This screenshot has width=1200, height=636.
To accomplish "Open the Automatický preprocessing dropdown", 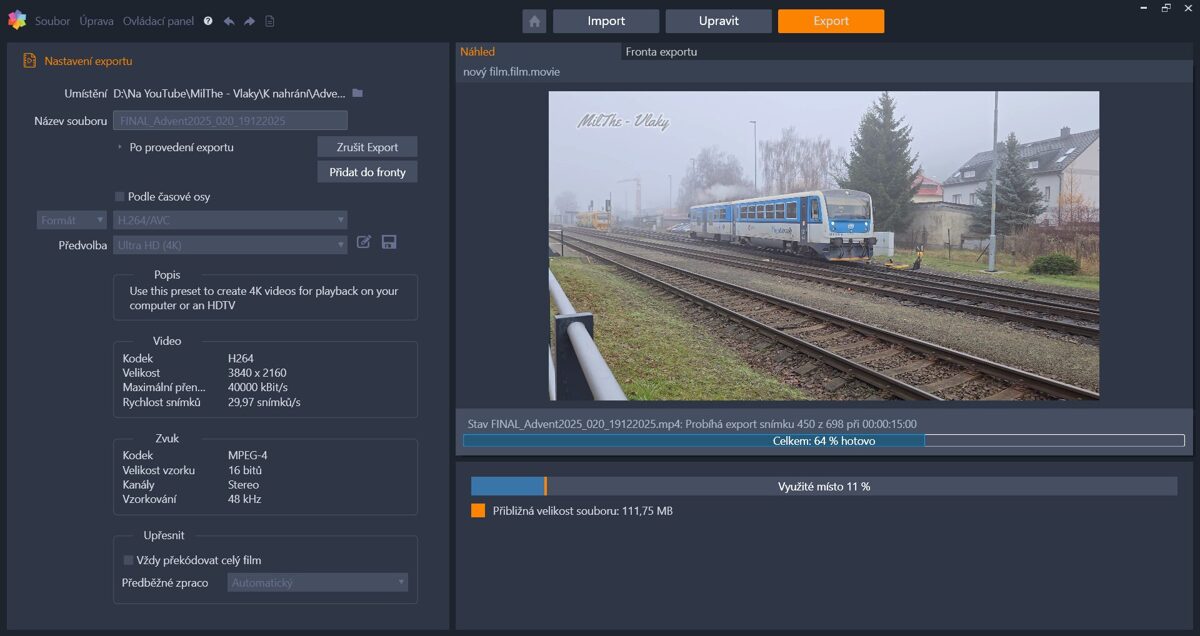I will click(317, 582).
